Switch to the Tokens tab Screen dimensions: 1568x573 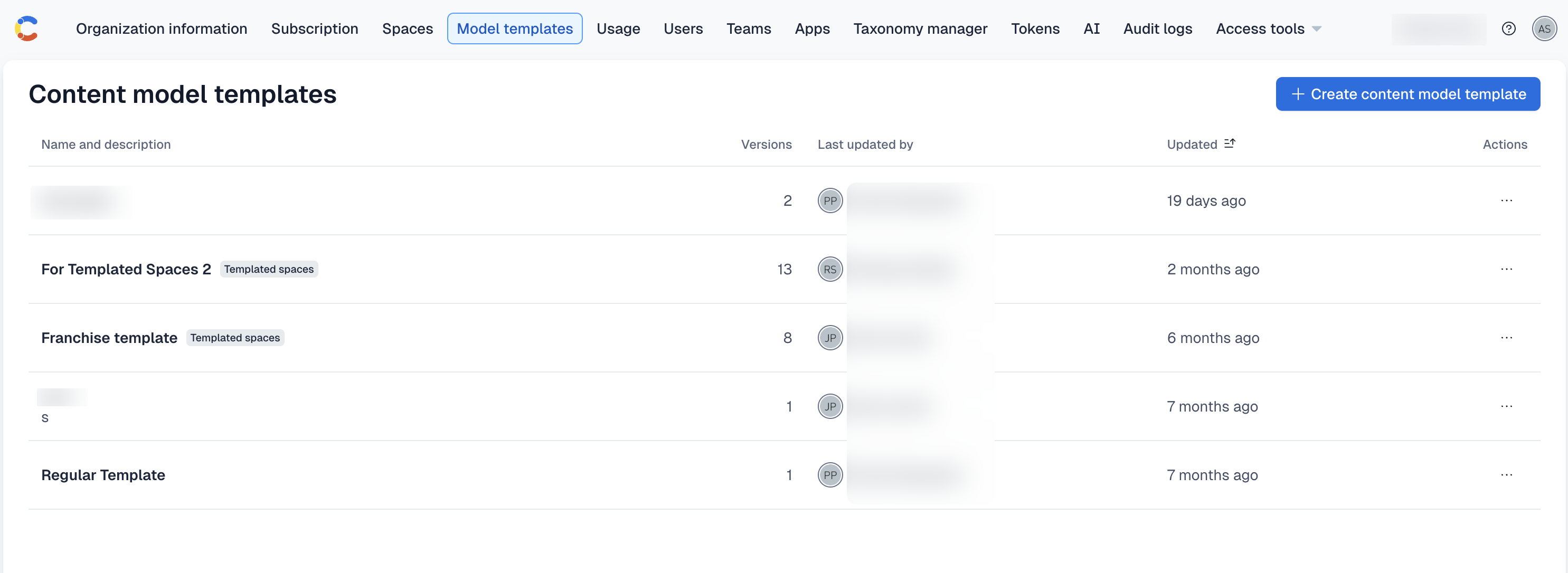tap(1035, 28)
